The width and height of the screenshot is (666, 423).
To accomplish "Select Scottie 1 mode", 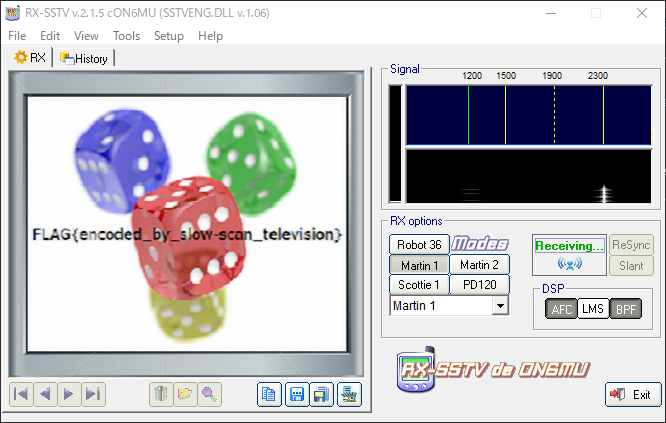I will (x=419, y=285).
